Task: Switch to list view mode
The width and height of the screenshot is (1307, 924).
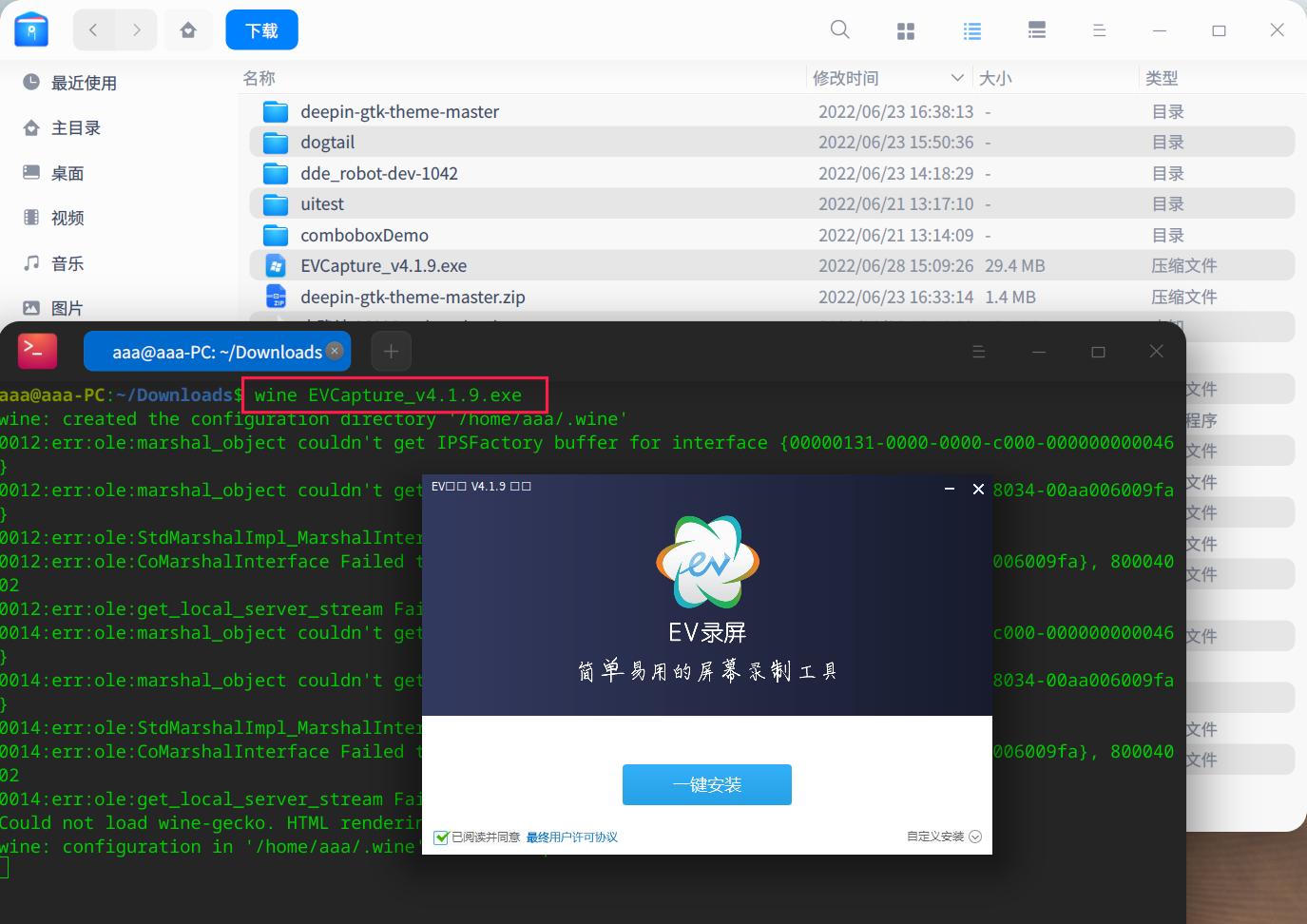Action: pos(971,31)
